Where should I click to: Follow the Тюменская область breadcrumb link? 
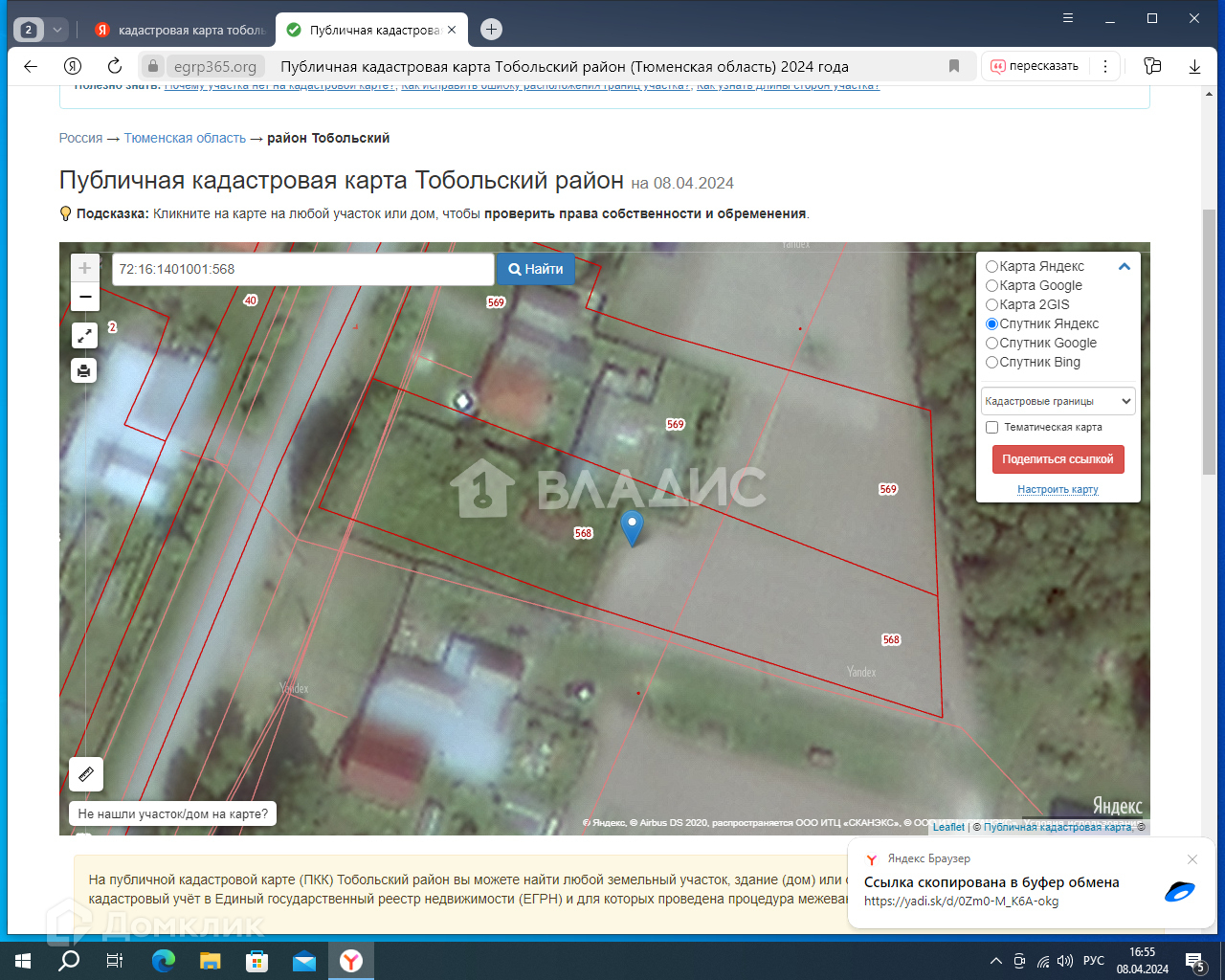185,138
